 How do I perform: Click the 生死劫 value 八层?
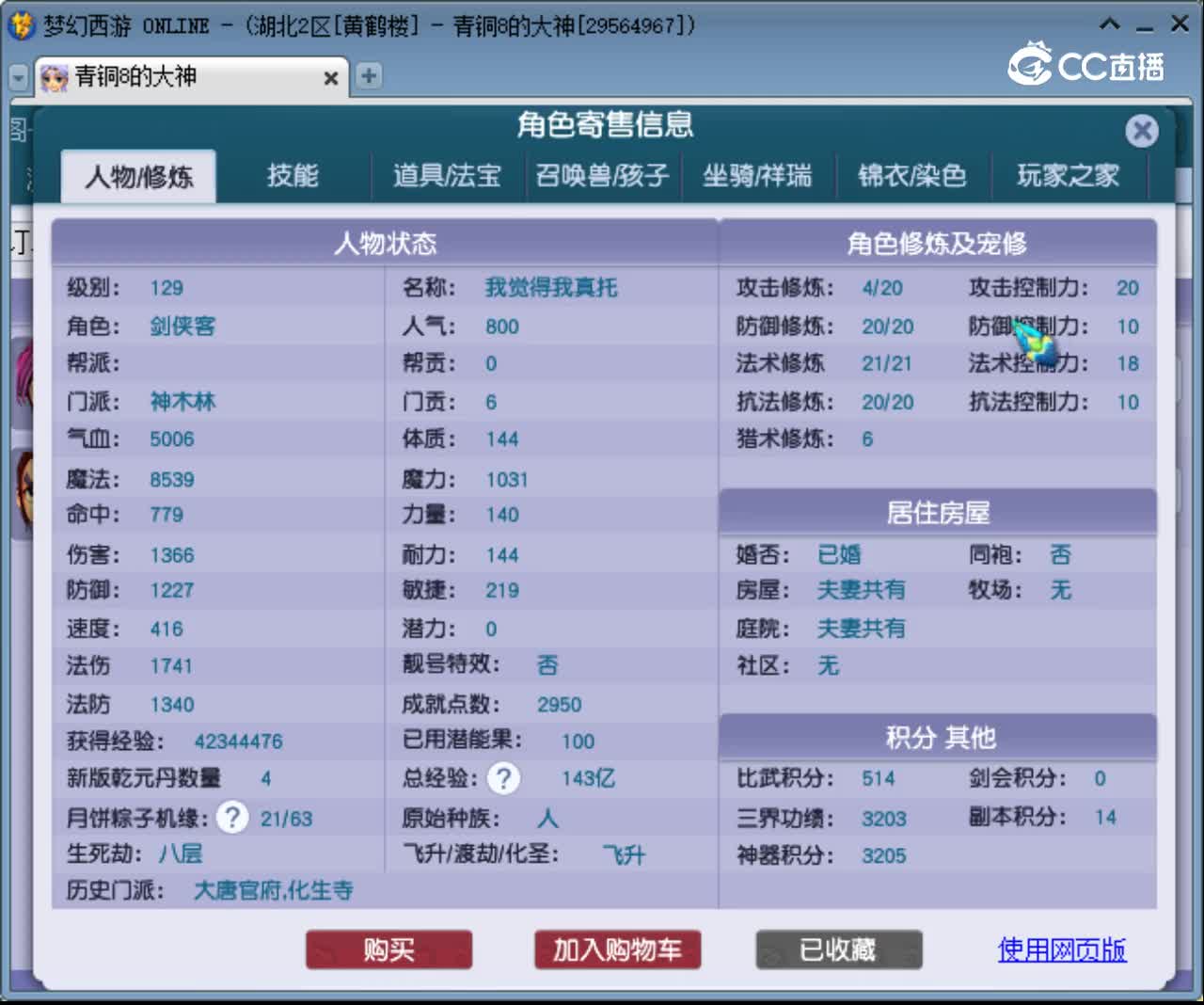[181, 853]
